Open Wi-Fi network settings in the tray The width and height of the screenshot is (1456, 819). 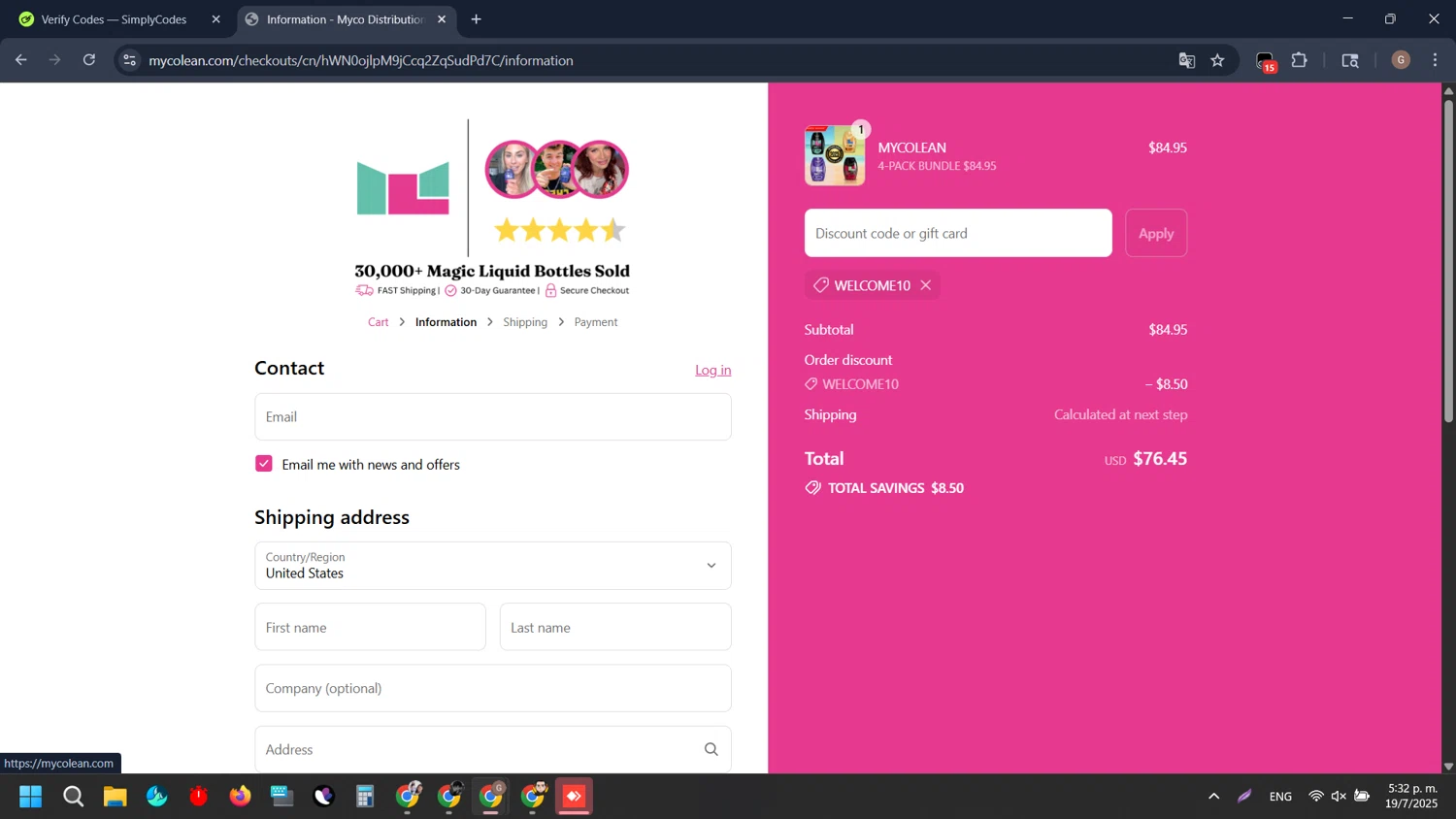1316,797
